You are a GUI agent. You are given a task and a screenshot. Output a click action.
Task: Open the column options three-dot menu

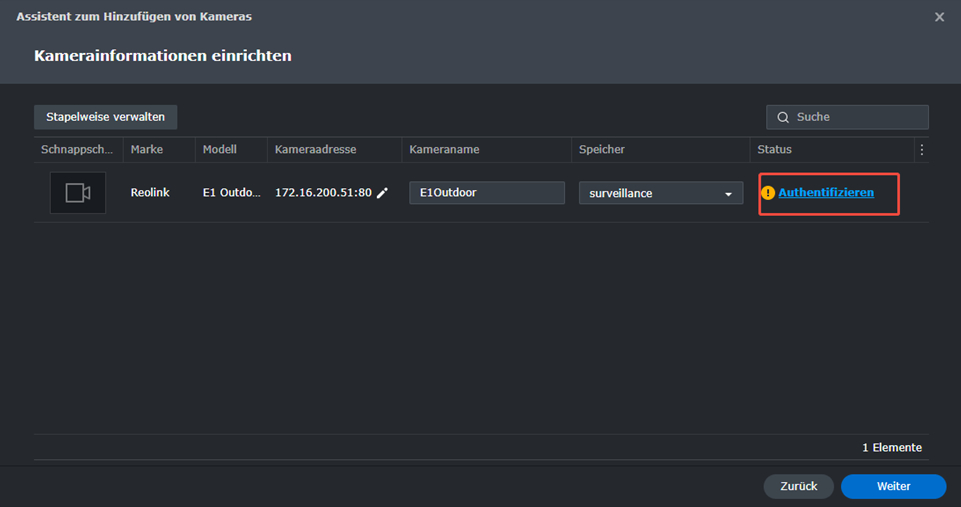[x=922, y=150]
